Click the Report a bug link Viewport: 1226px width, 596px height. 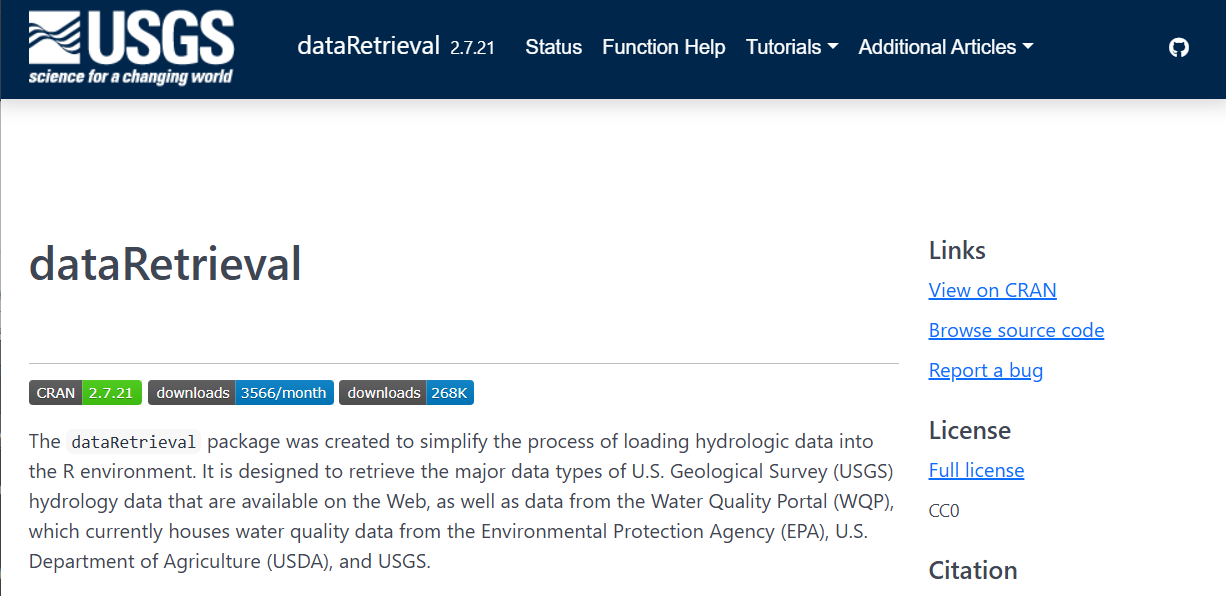(985, 370)
